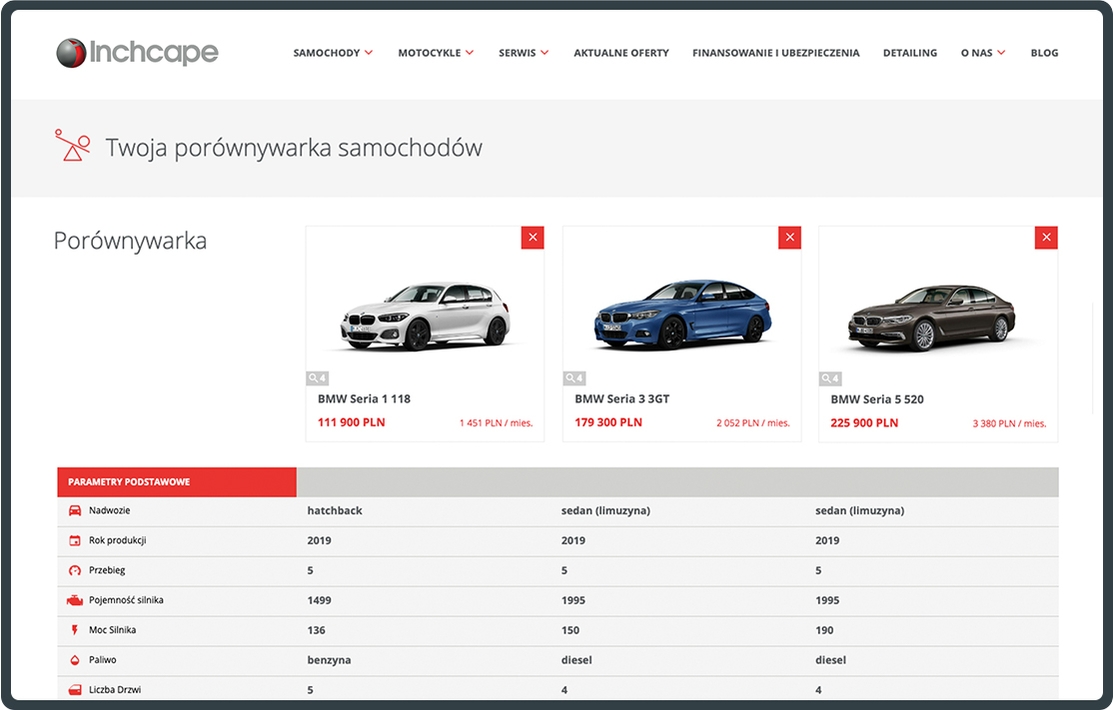Click the door icon beside Liczba Drzwi
Viewport: 1113px width, 710px height.
[x=74, y=689]
